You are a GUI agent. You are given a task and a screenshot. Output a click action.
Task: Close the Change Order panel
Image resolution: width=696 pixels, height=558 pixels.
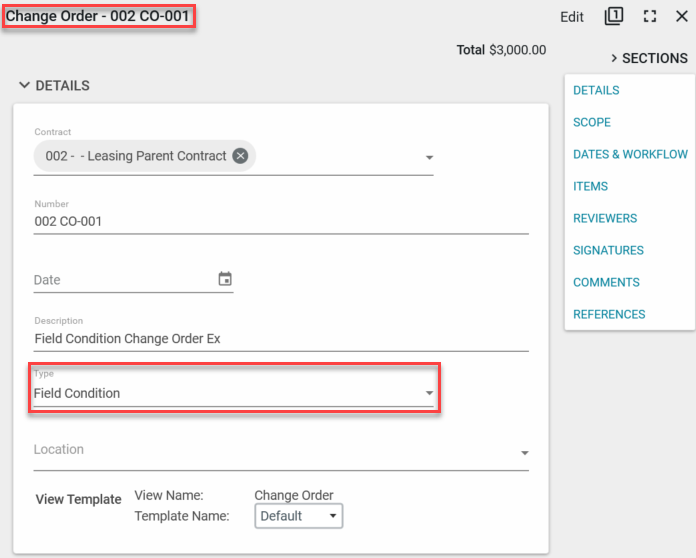682,17
